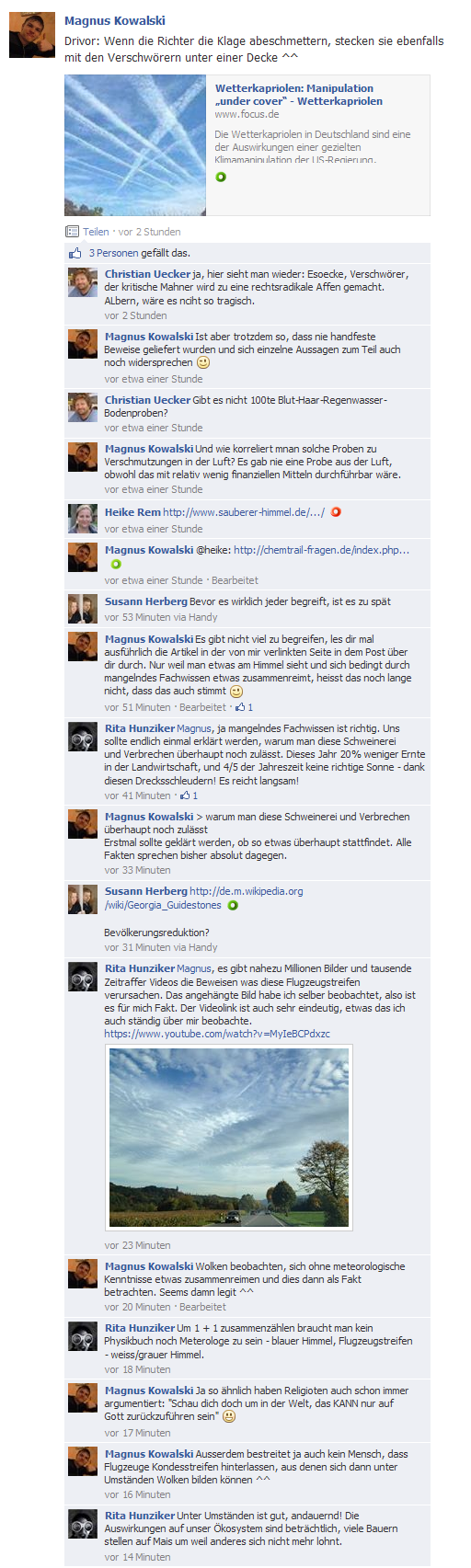
Task: Click the Teilen share link
Action: pyautogui.click(x=96, y=232)
